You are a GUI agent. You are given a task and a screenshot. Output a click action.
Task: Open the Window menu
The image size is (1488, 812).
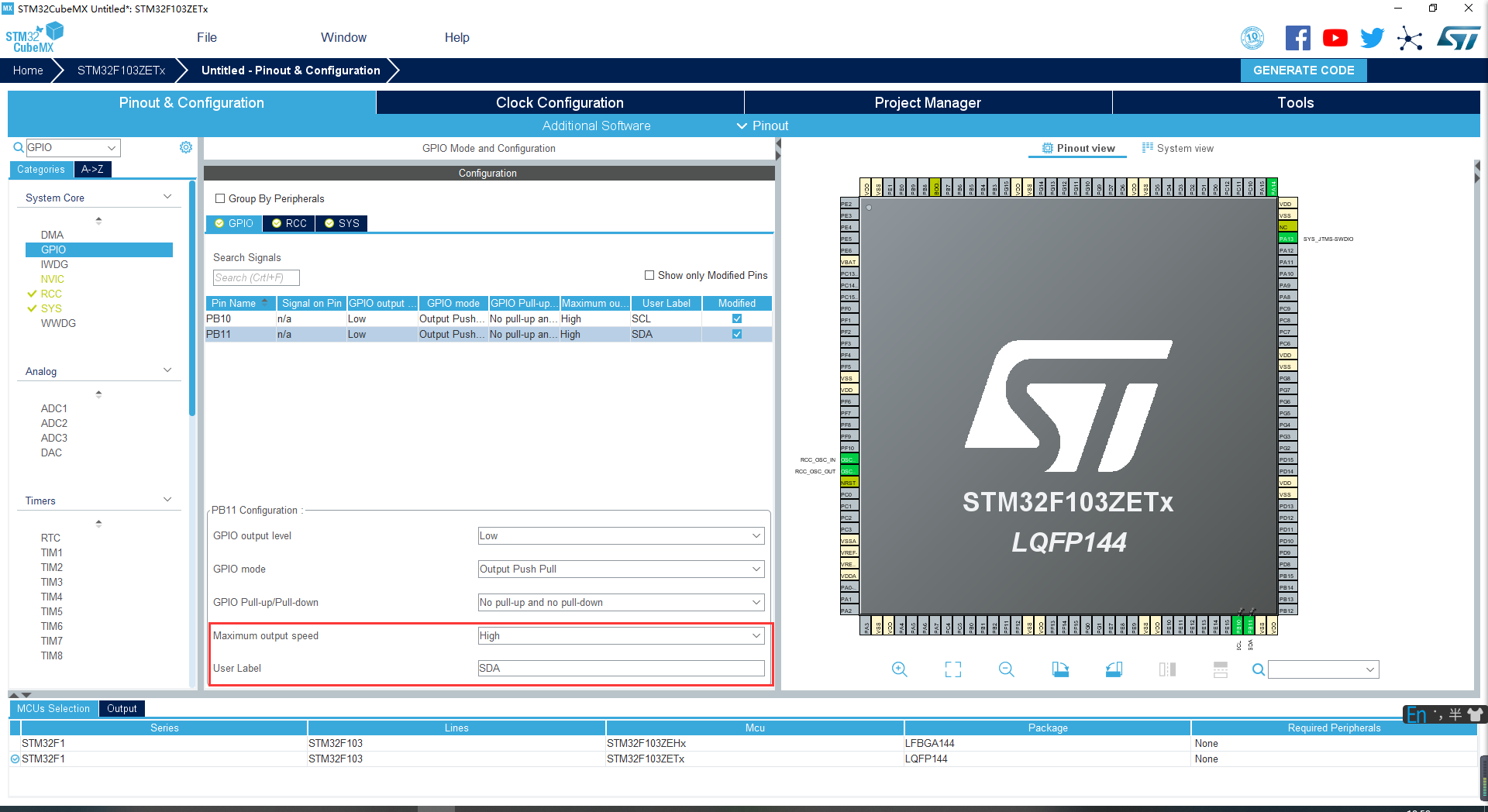(x=343, y=37)
